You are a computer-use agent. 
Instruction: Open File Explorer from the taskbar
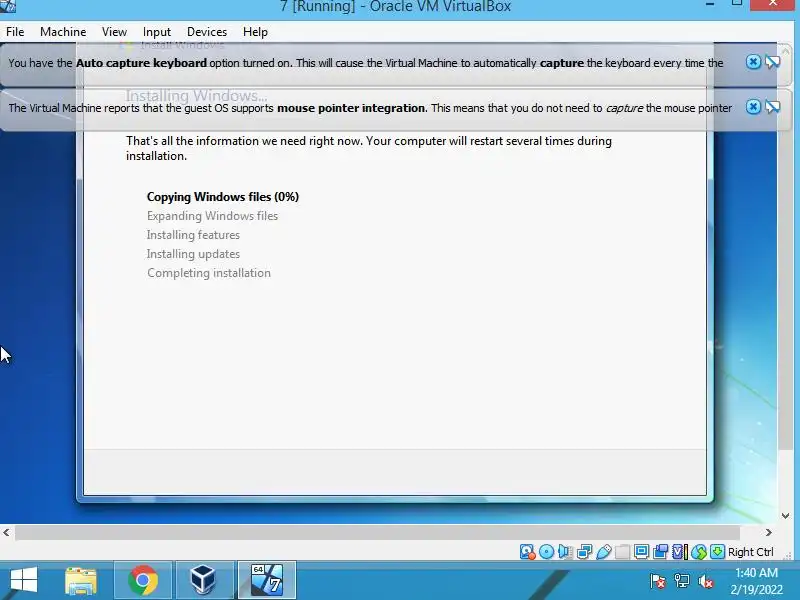coord(81,580)
